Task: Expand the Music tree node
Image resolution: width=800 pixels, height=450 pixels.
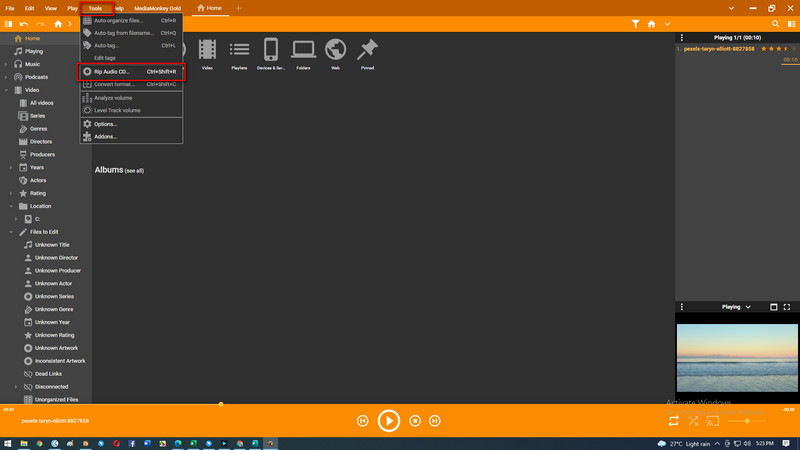Action: point(6,64)
